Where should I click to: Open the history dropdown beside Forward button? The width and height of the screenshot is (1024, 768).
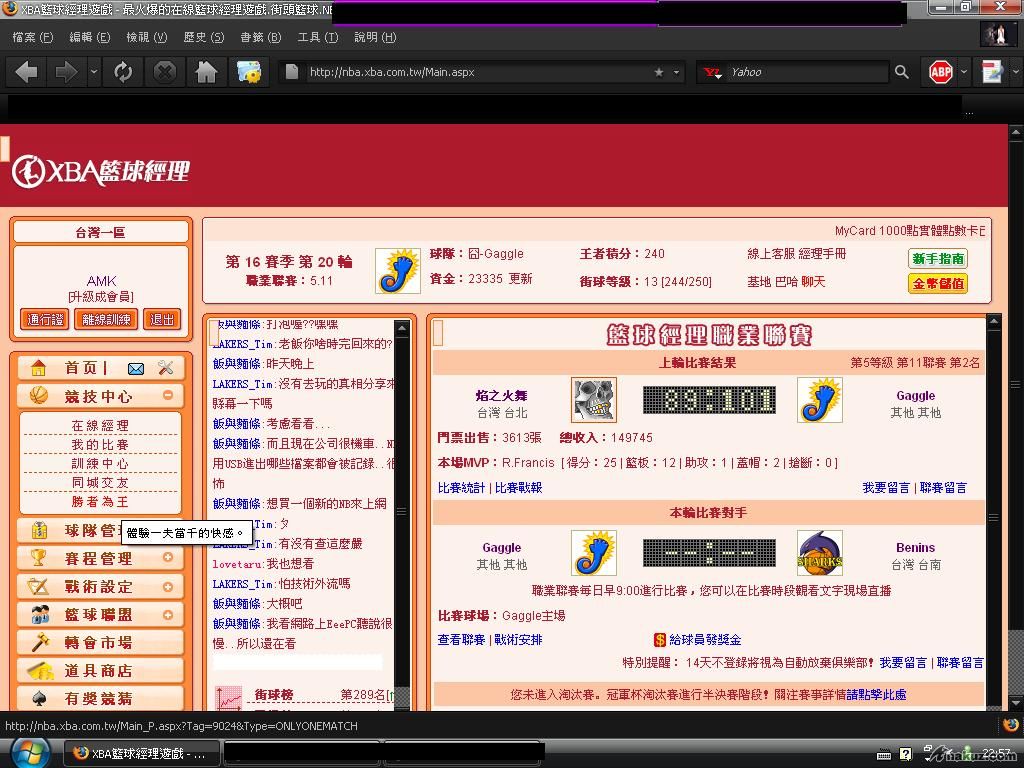94,72
